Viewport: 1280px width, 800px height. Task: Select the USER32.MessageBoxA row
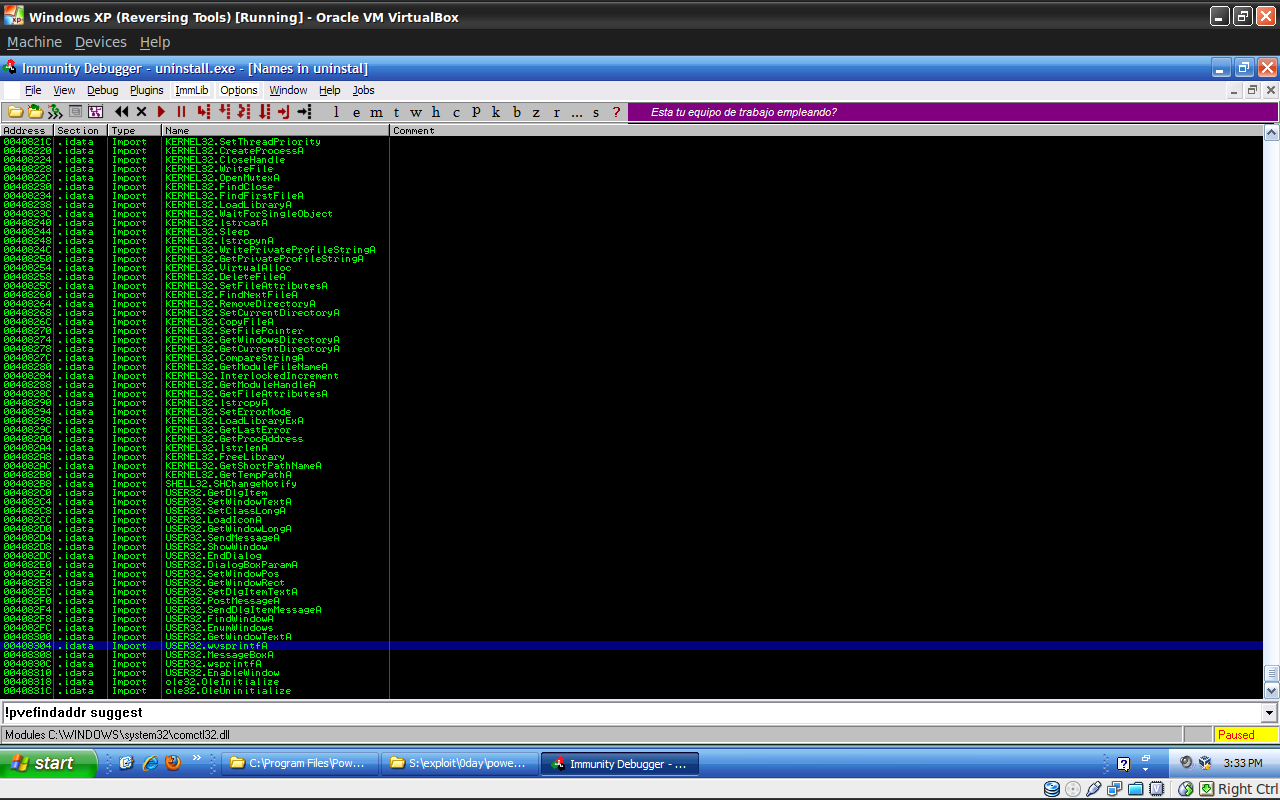[631, 655]
